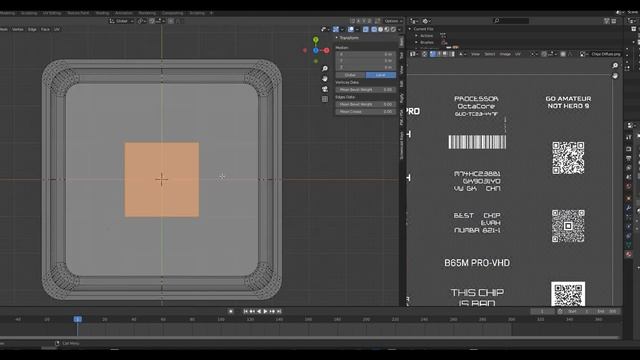Viewport: 640px width, 360px height.
Task: Select solid viewport shading
Action: pos(380,29)
